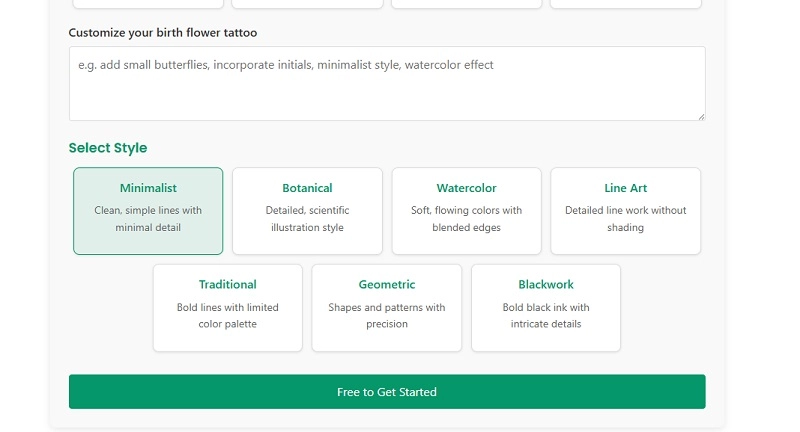Click the Free to Get Started button
The height and width of the screenshot is (432, 800).
pyautogui.click(x=387, y=392)
